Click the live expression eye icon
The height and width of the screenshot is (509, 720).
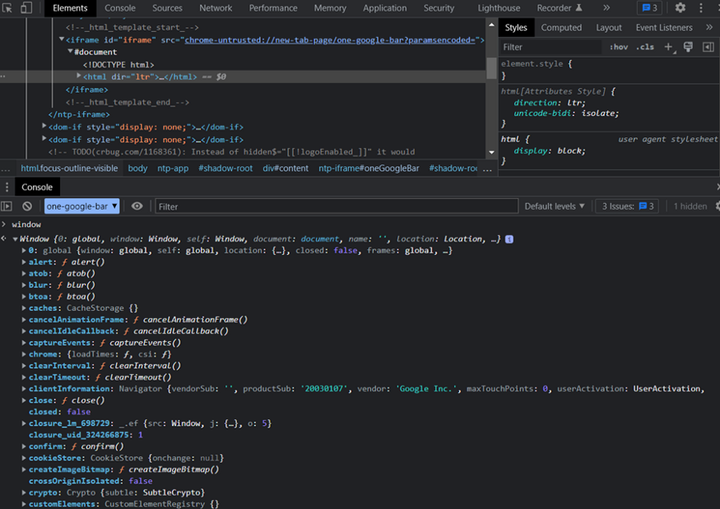(x=137, y=206)
